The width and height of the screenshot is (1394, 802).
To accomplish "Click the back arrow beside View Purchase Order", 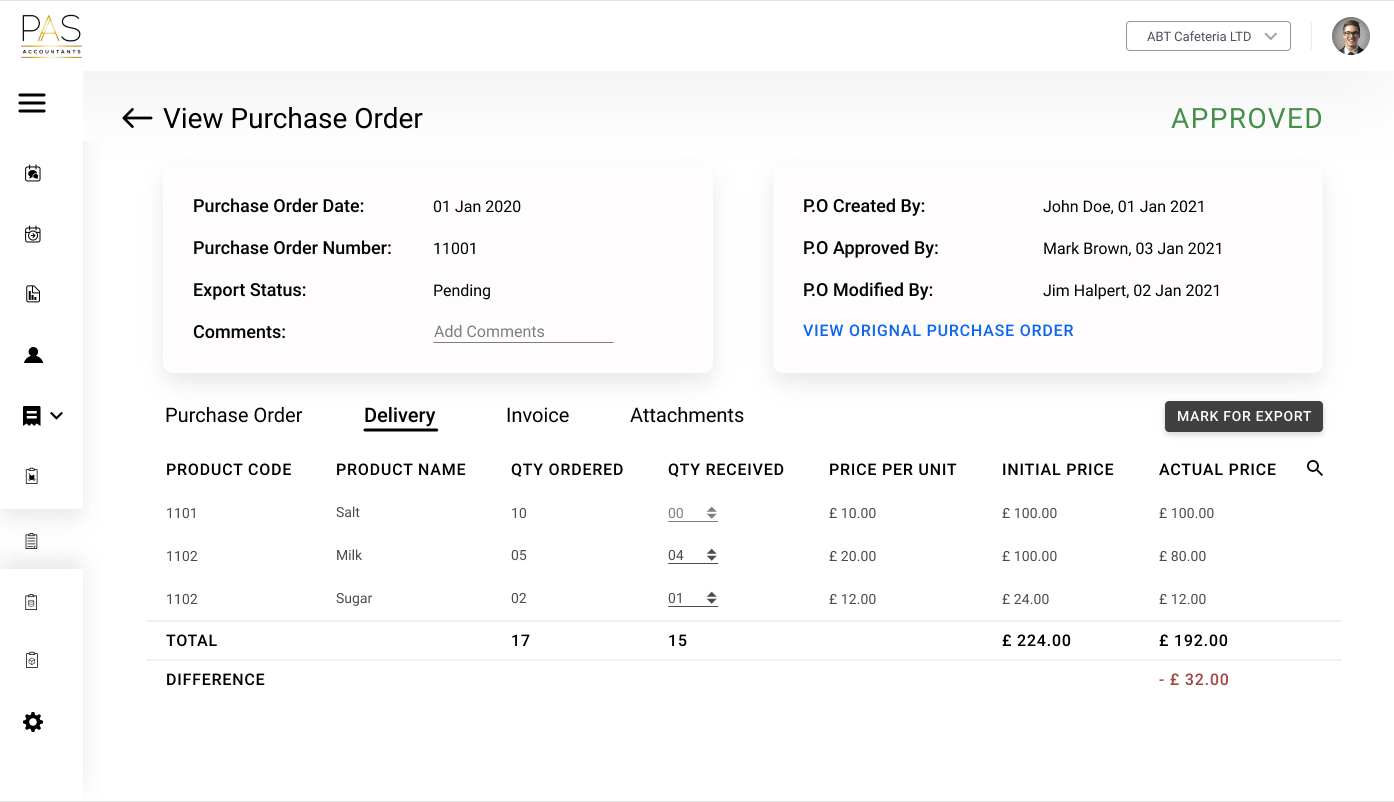I will click(136, 119).
